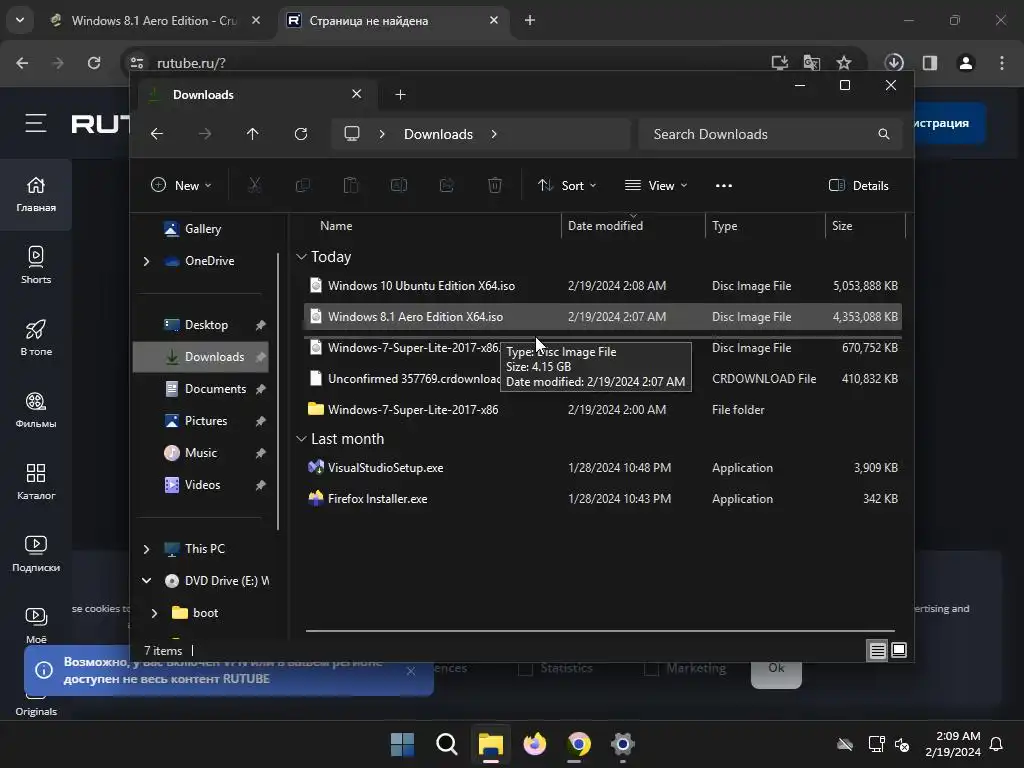1024x768 pixels.
Task: Toggle the Marketing cookie checkbox
Action: 651,669
